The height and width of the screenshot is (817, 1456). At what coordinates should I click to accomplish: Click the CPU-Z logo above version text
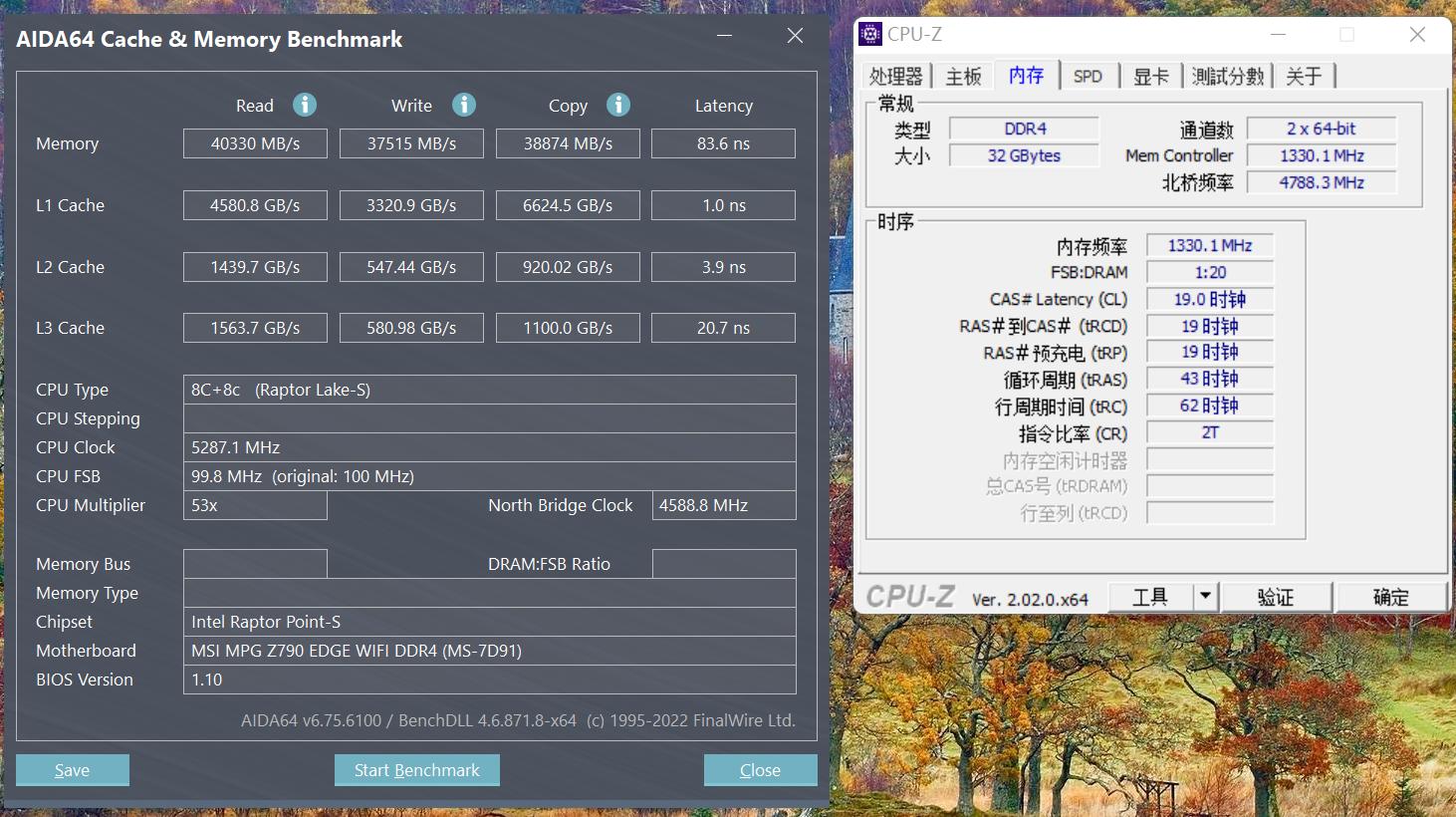(909, 596)
